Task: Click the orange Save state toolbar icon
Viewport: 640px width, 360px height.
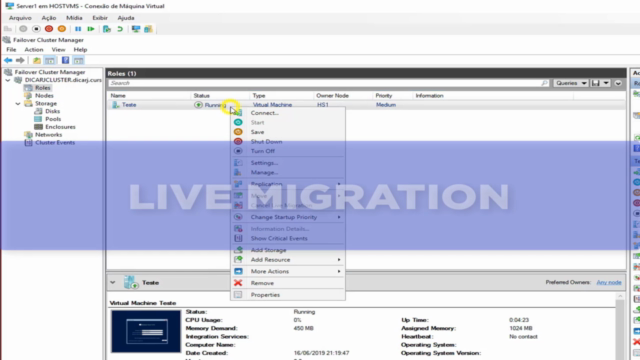Action: [62, 29]
